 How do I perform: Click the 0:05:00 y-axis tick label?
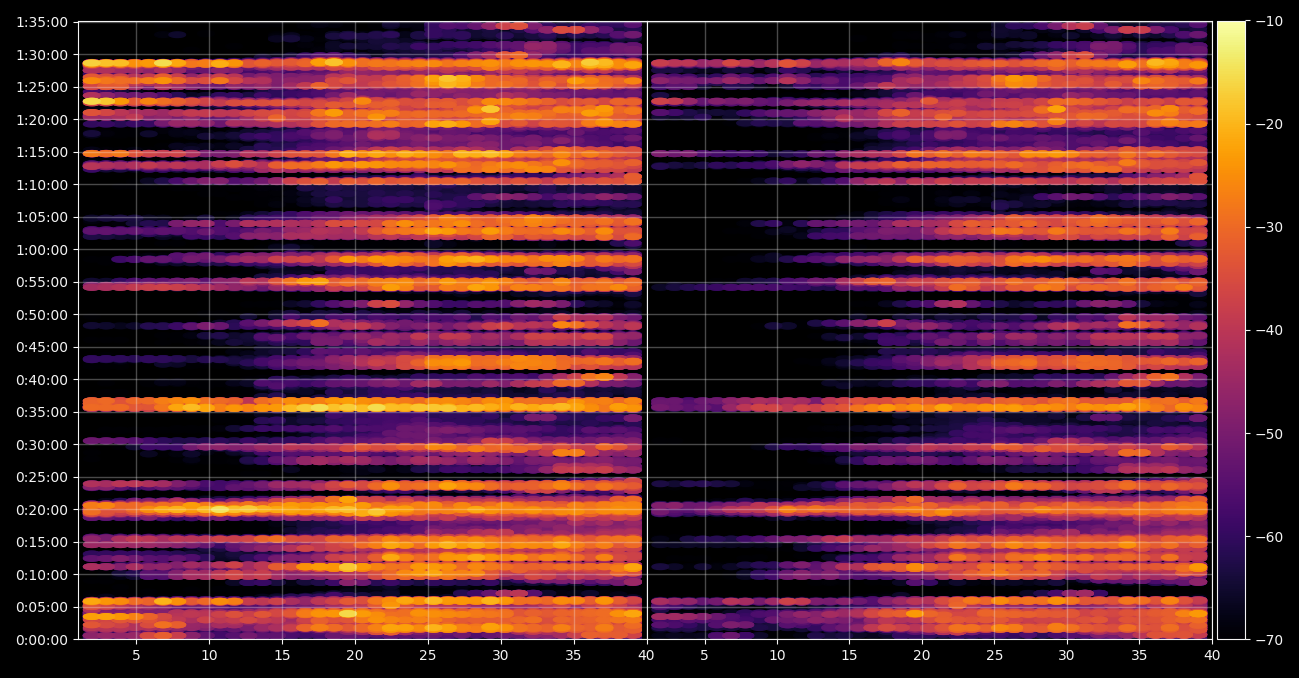(42, 607)
